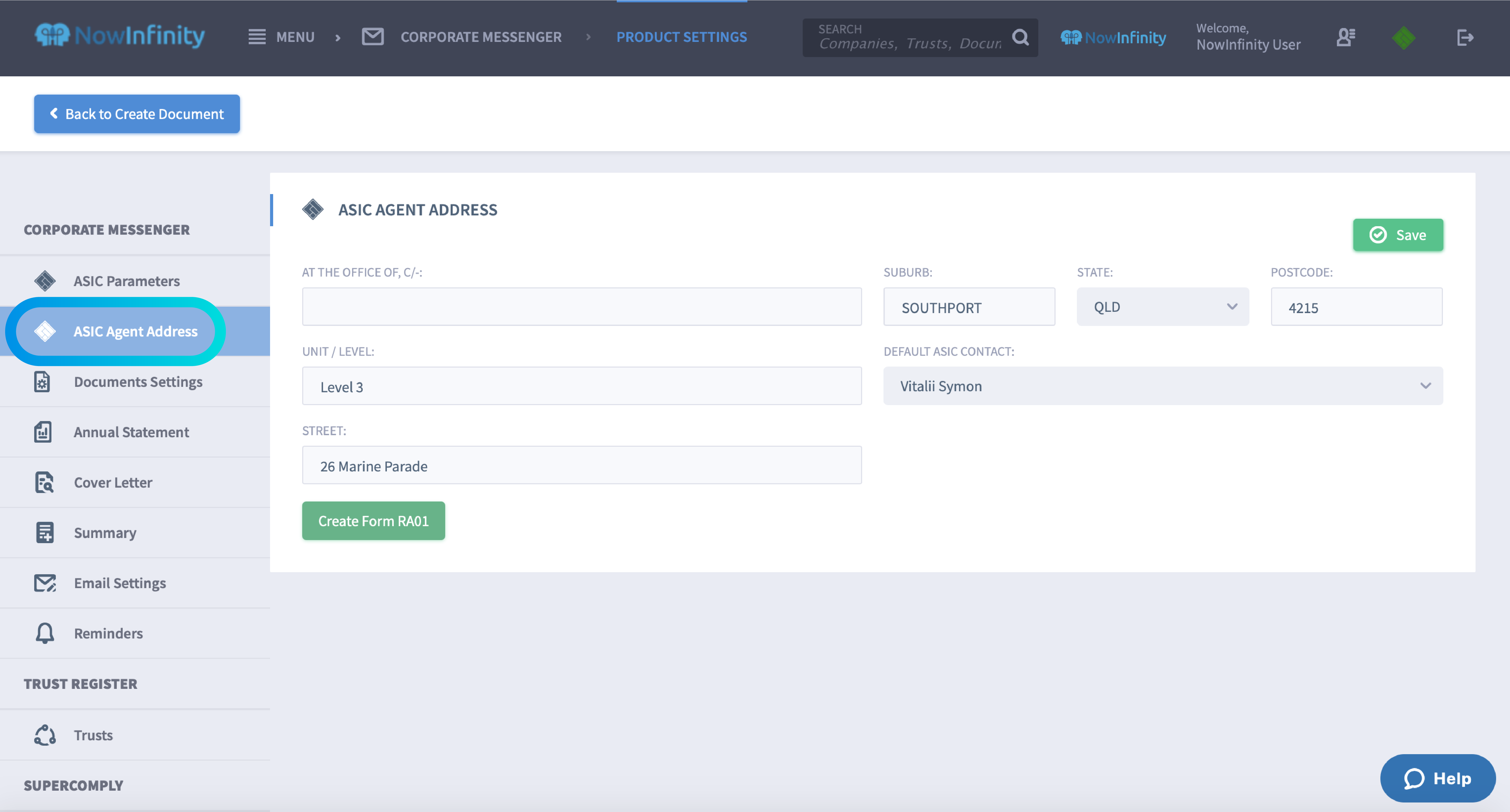Go to Email Settings section
The image size is (1510, 812).
coord(120,583)
